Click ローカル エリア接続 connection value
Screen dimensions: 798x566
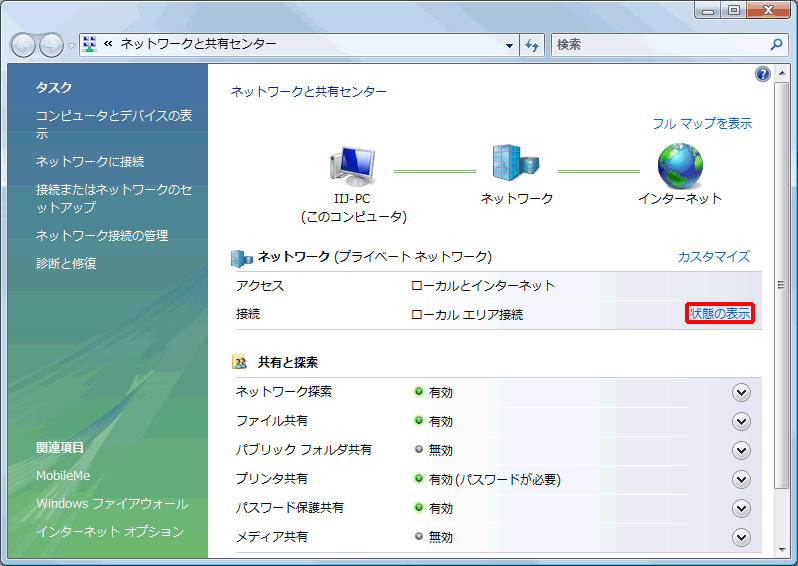pyautogui.click(x=467, y=315)
